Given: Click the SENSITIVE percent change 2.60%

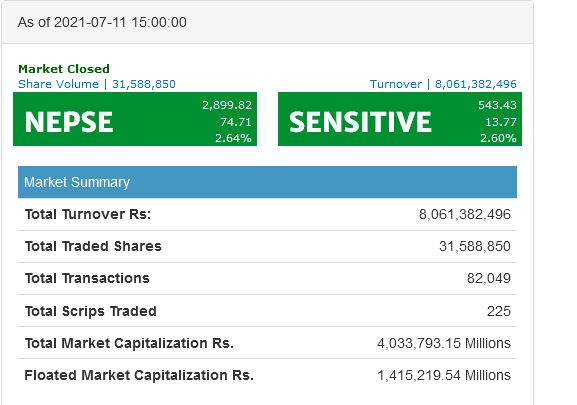Looking at the screenshot, I should pos(498,138).
